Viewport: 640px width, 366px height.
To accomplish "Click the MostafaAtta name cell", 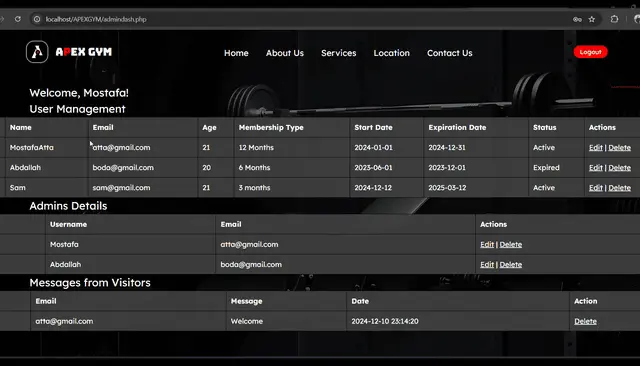I will click(31, 148).
